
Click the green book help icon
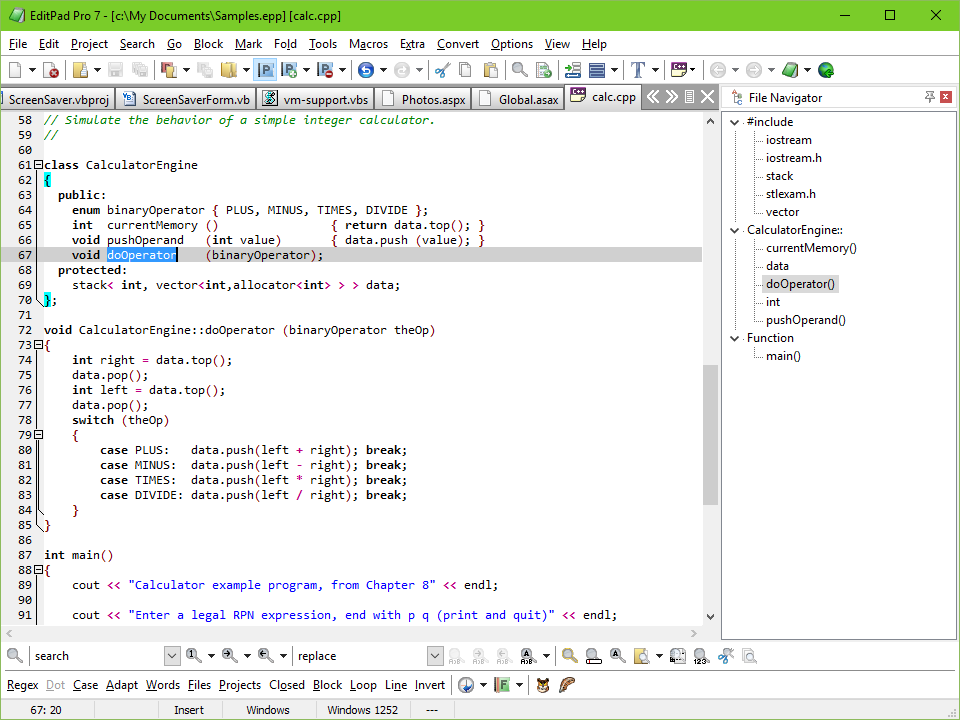[x=790, y=70]
